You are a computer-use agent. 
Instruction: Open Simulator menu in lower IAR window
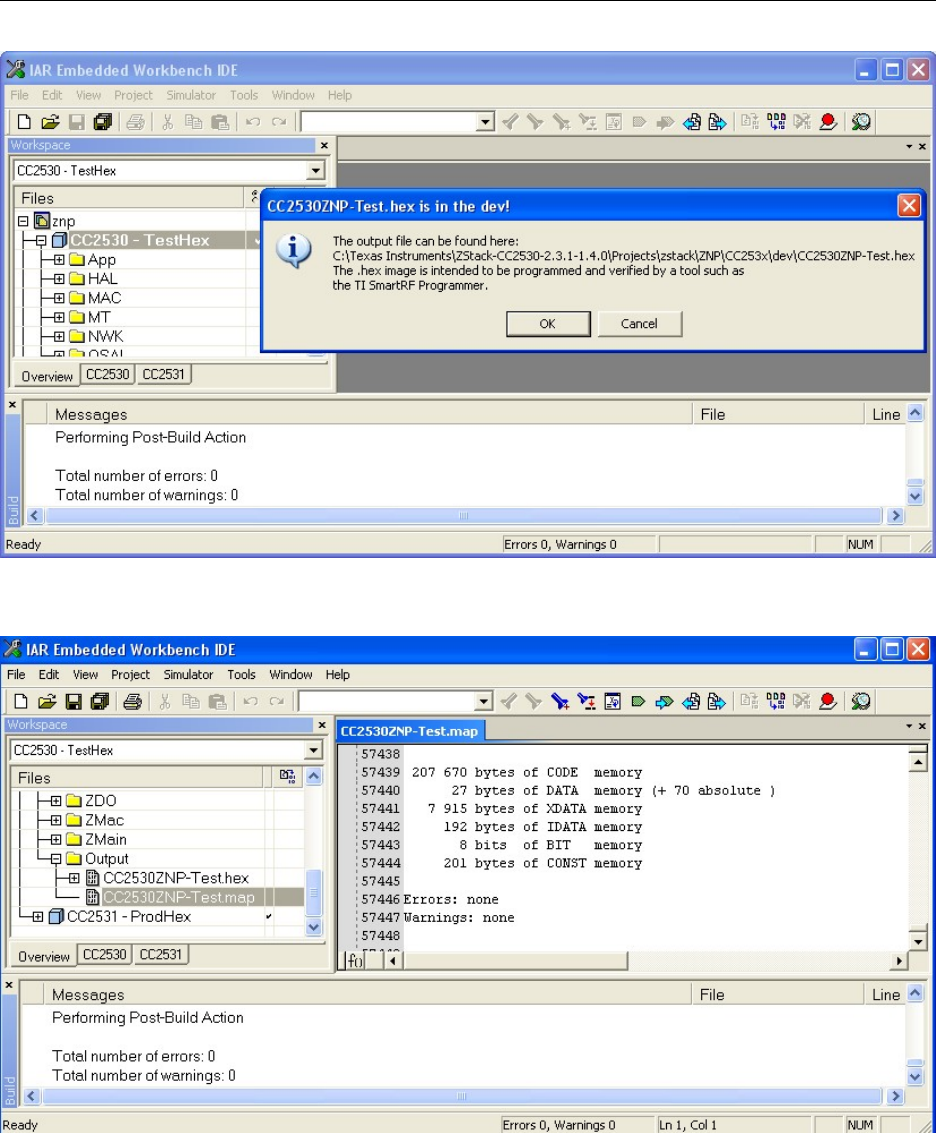tap(188, 674)
